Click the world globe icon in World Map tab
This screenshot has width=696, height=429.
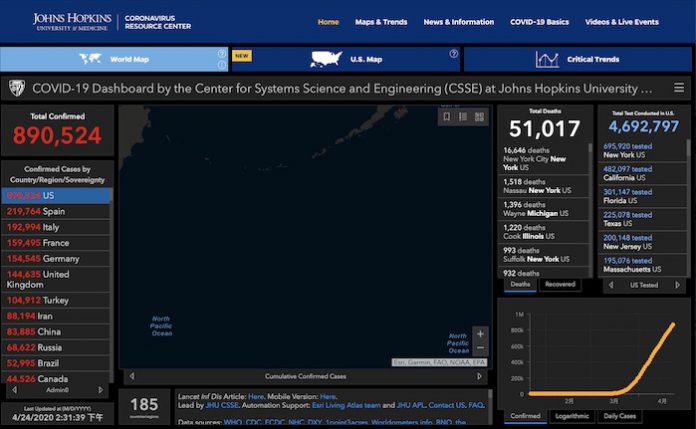90,59
